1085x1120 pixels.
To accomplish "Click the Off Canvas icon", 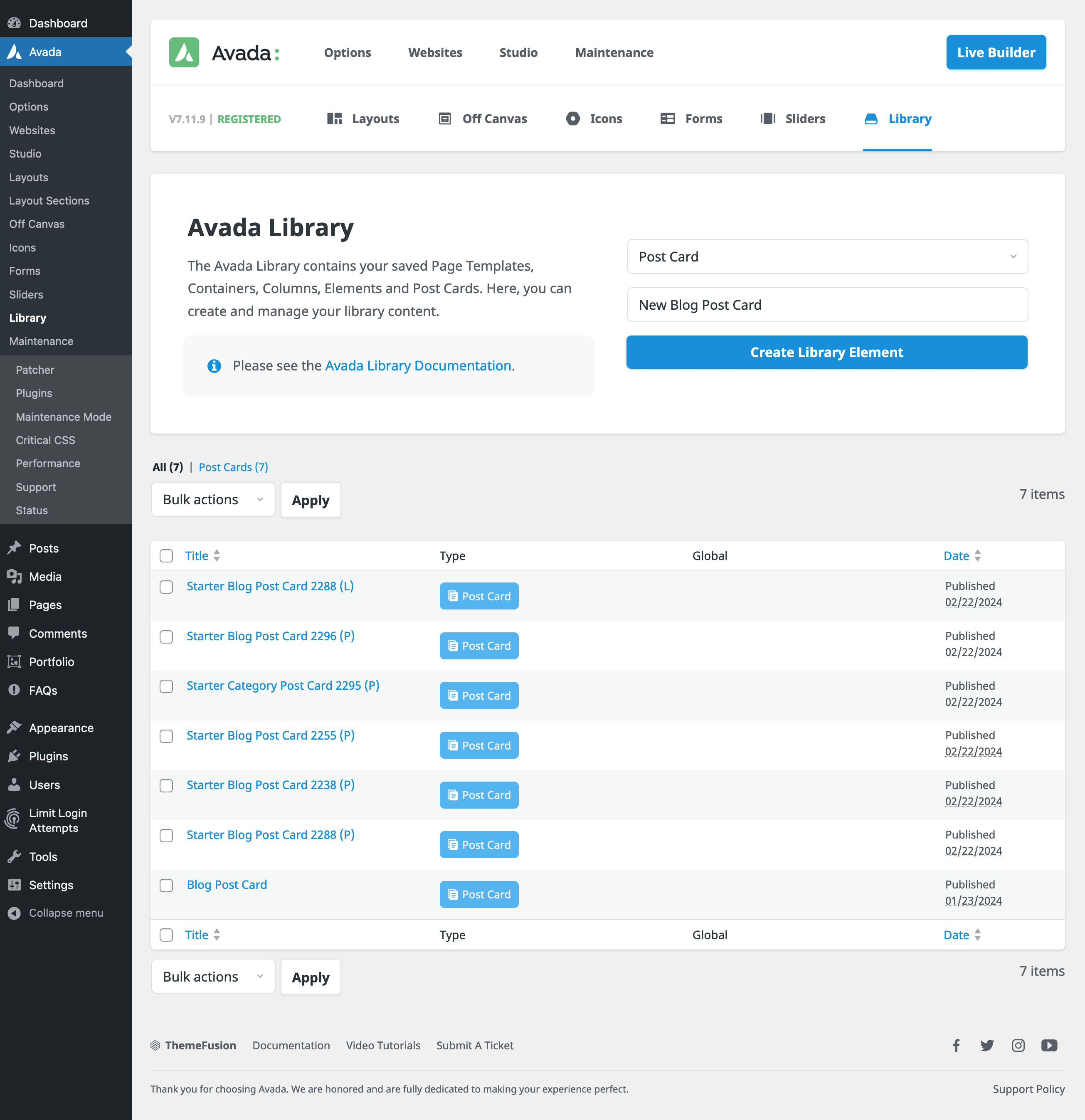I will click(x=444, y=119).
